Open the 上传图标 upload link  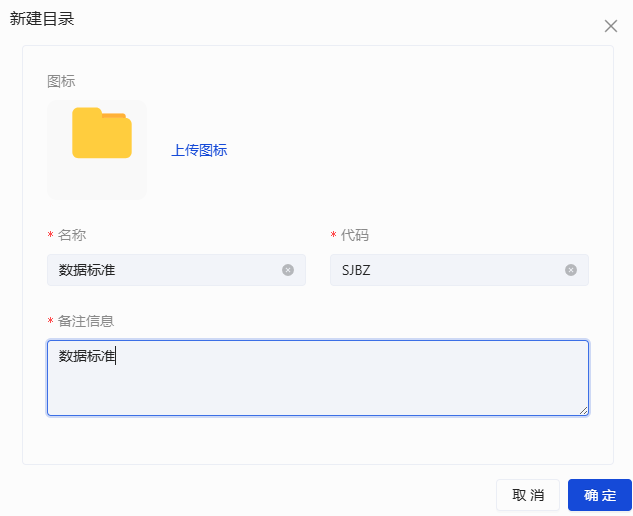[199, 151]
